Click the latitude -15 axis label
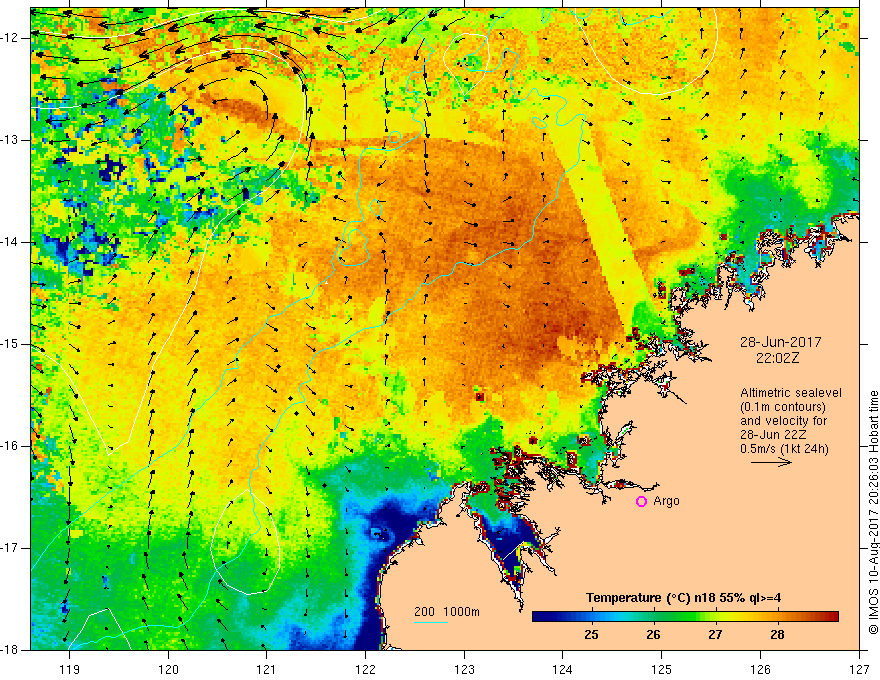 [x=10, y=344]
